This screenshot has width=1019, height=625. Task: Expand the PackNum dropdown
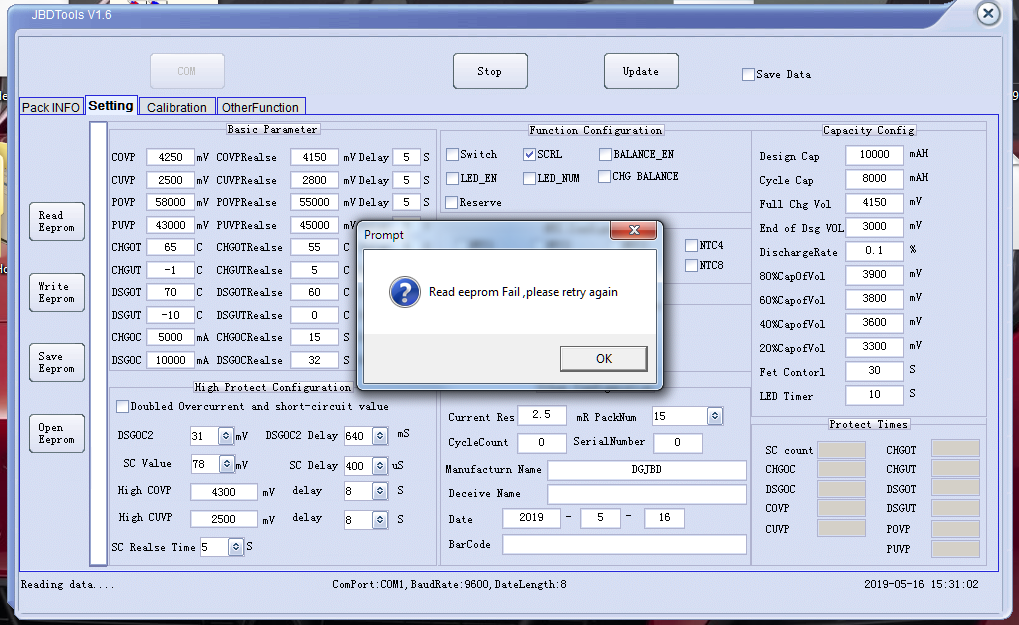[714, 416]
